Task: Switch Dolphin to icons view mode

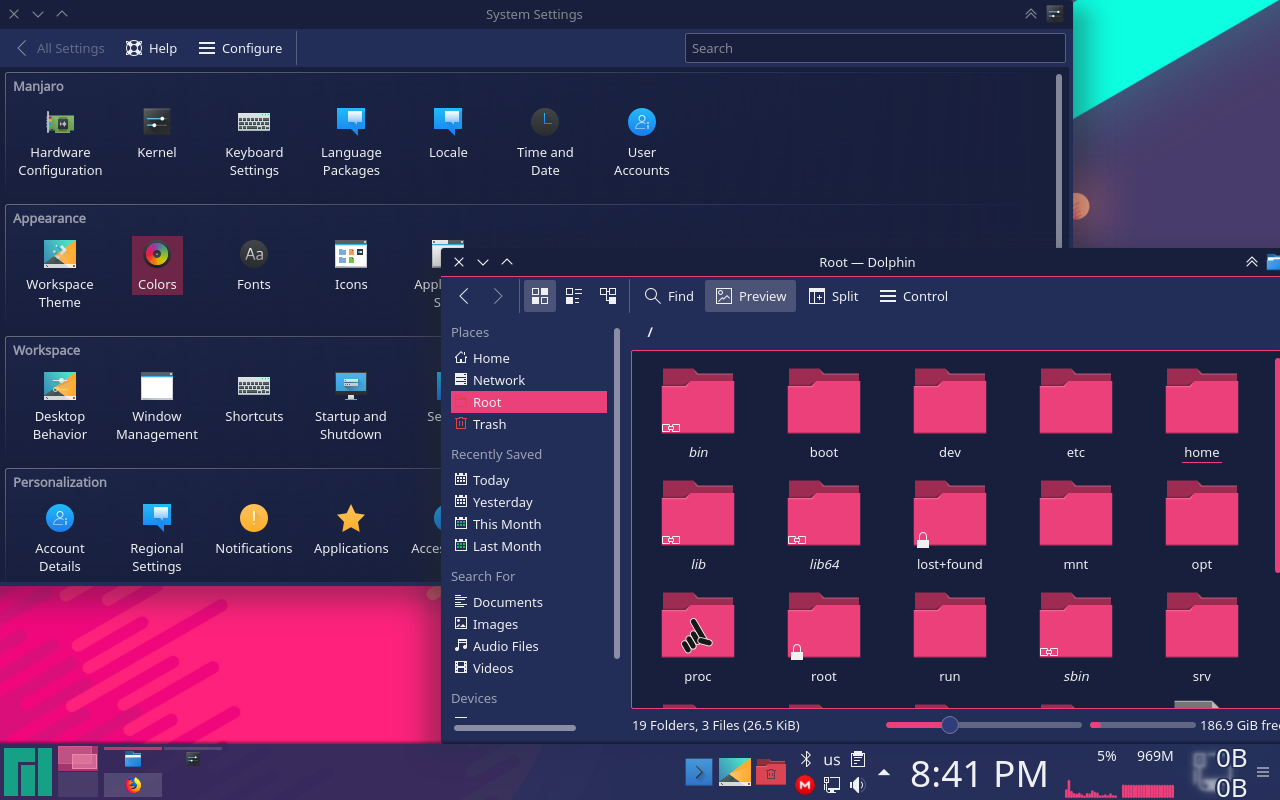Action: [540, 296]
